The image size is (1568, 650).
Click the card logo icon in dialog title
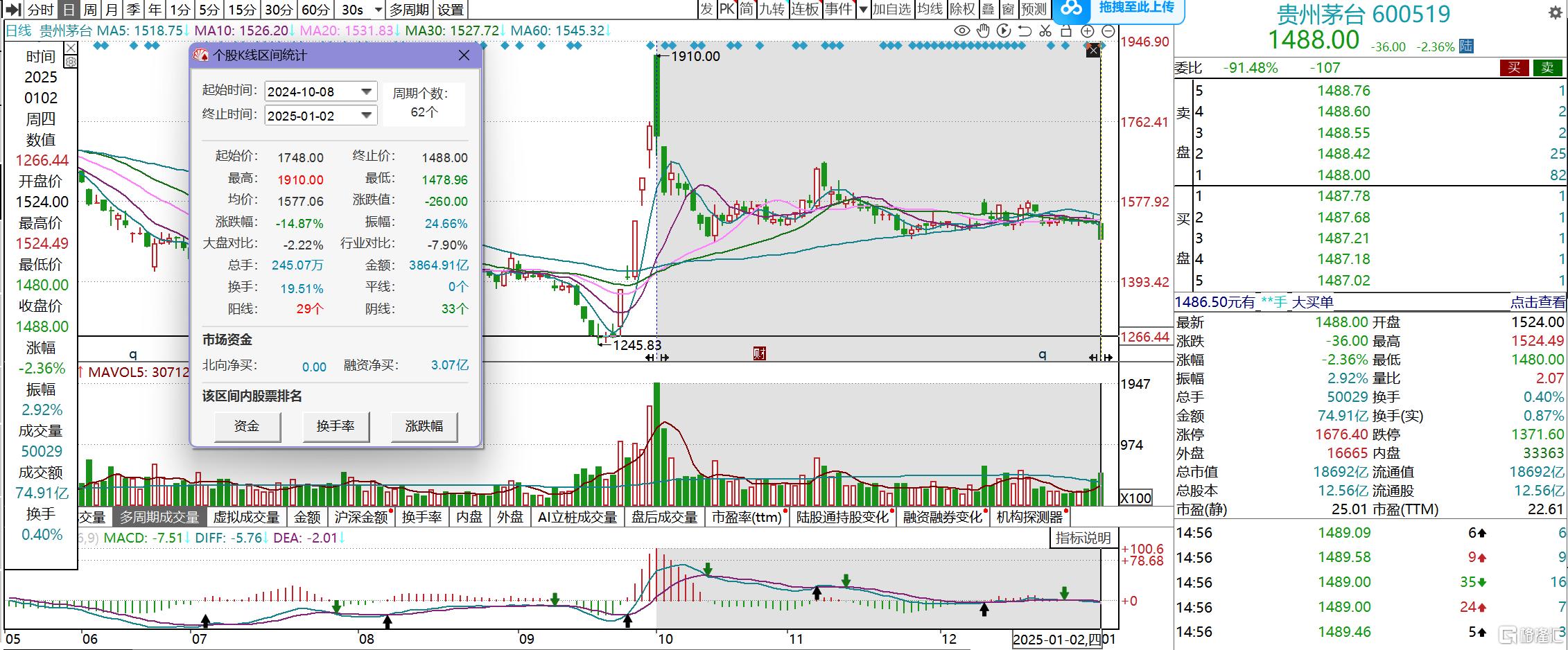201,55
